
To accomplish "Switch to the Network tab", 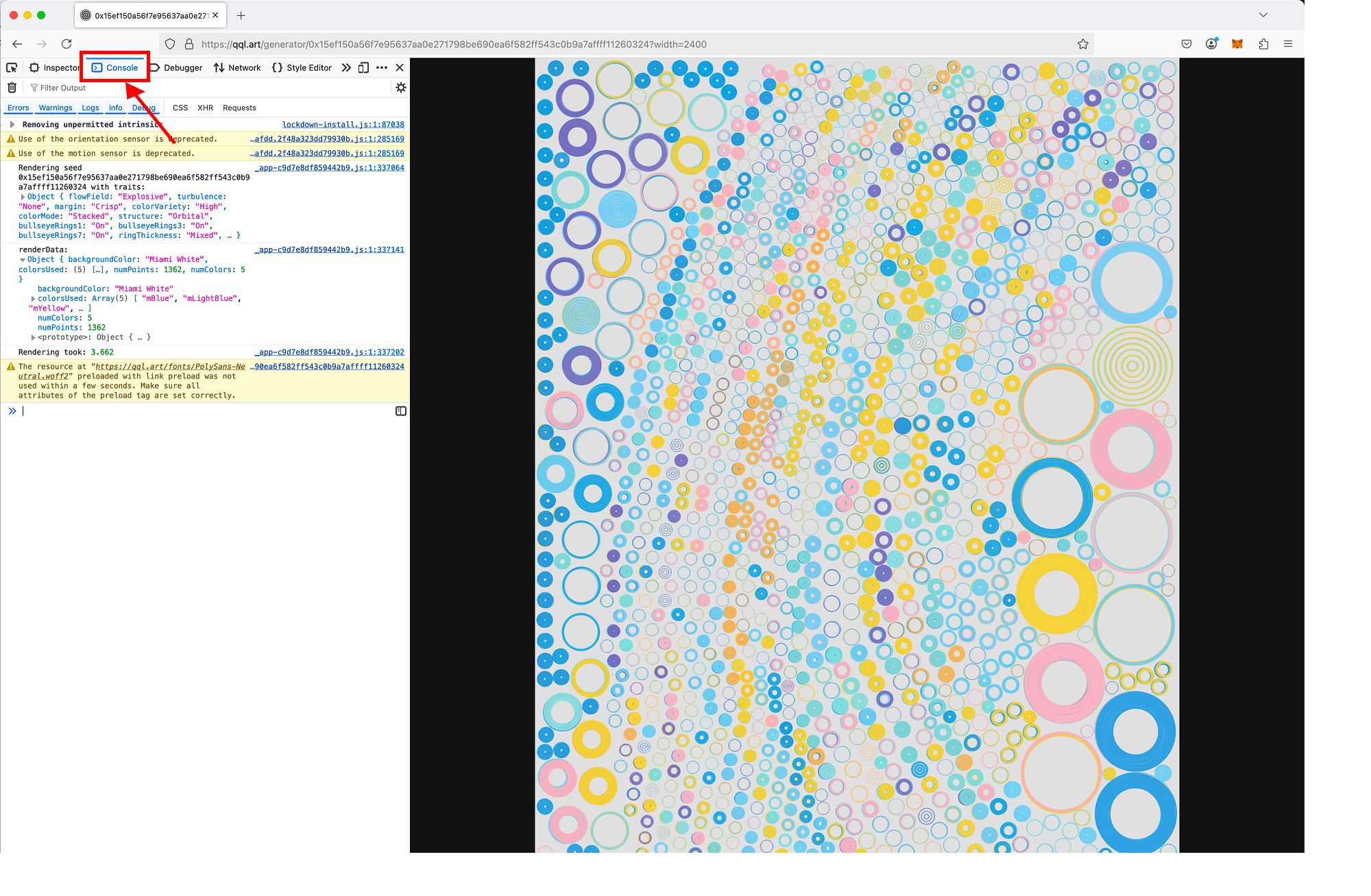I will pos(237,67).
